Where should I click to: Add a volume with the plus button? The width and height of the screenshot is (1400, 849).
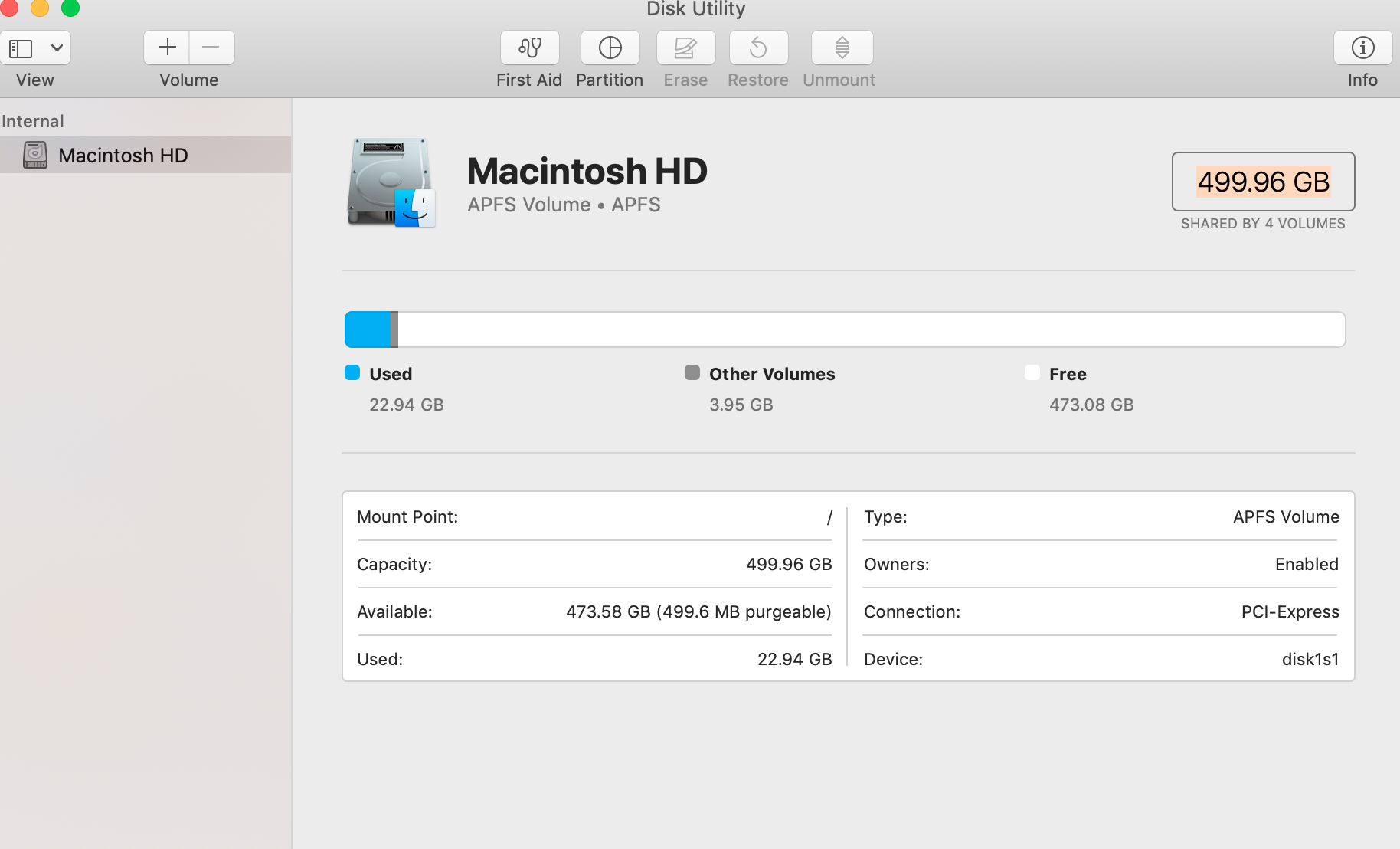click(167, 48)
